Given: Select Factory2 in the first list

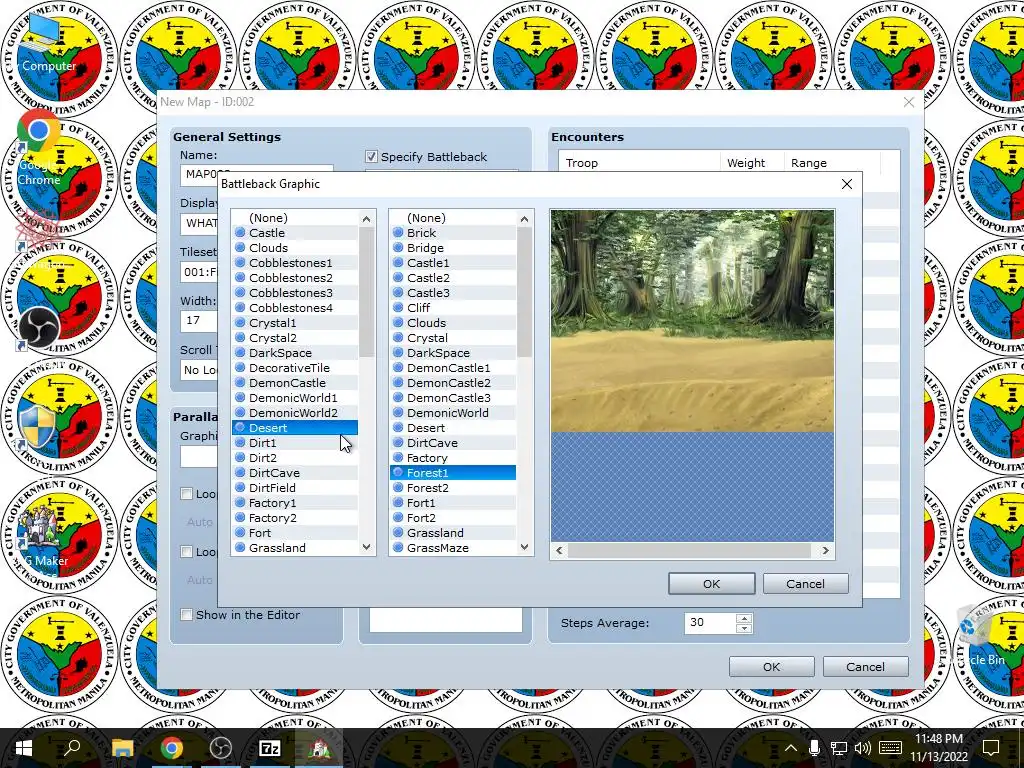Looking at the screenshot, I should click(x=295, y=518).
